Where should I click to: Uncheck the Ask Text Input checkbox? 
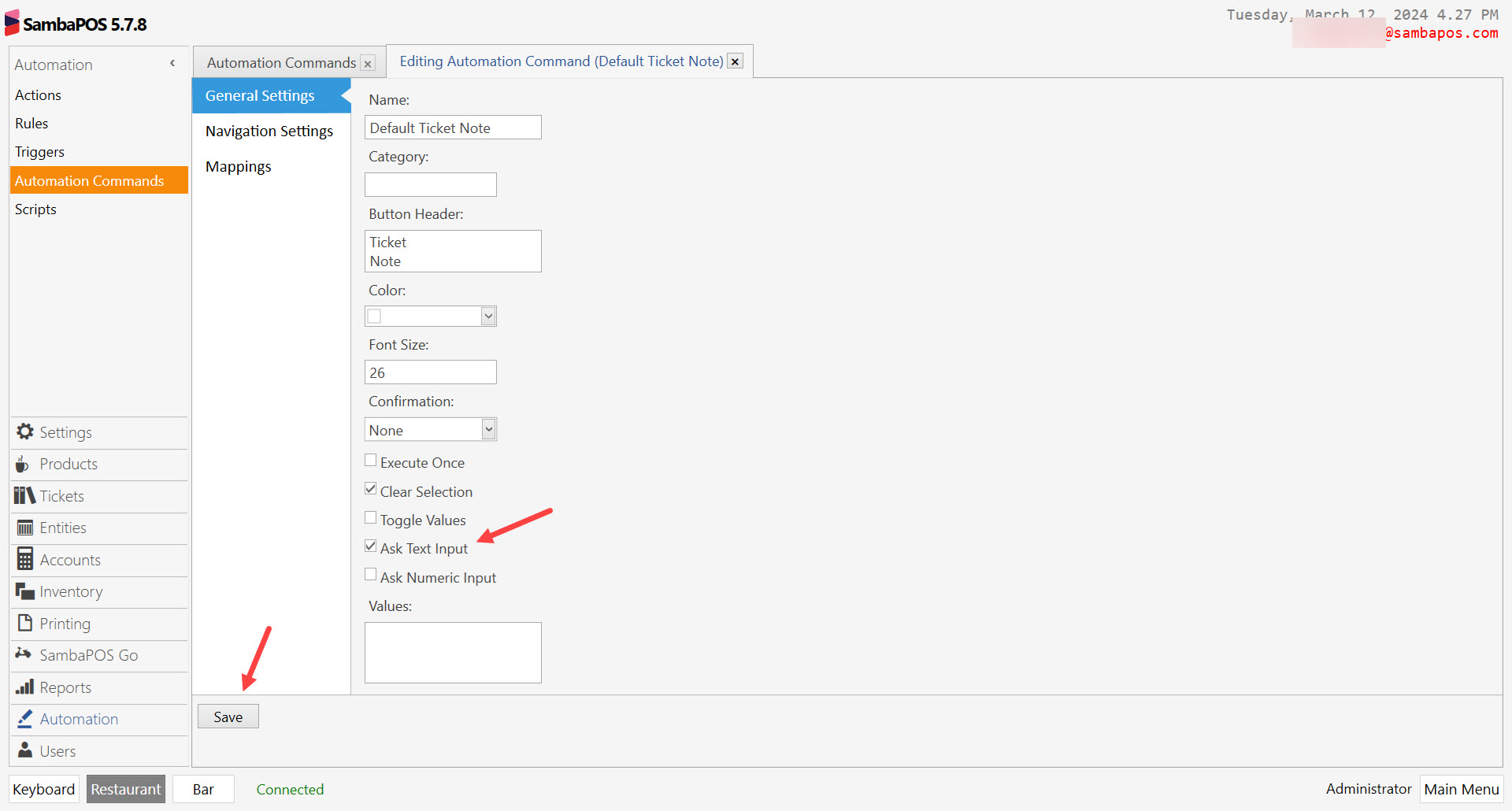[x=371, y=546]
